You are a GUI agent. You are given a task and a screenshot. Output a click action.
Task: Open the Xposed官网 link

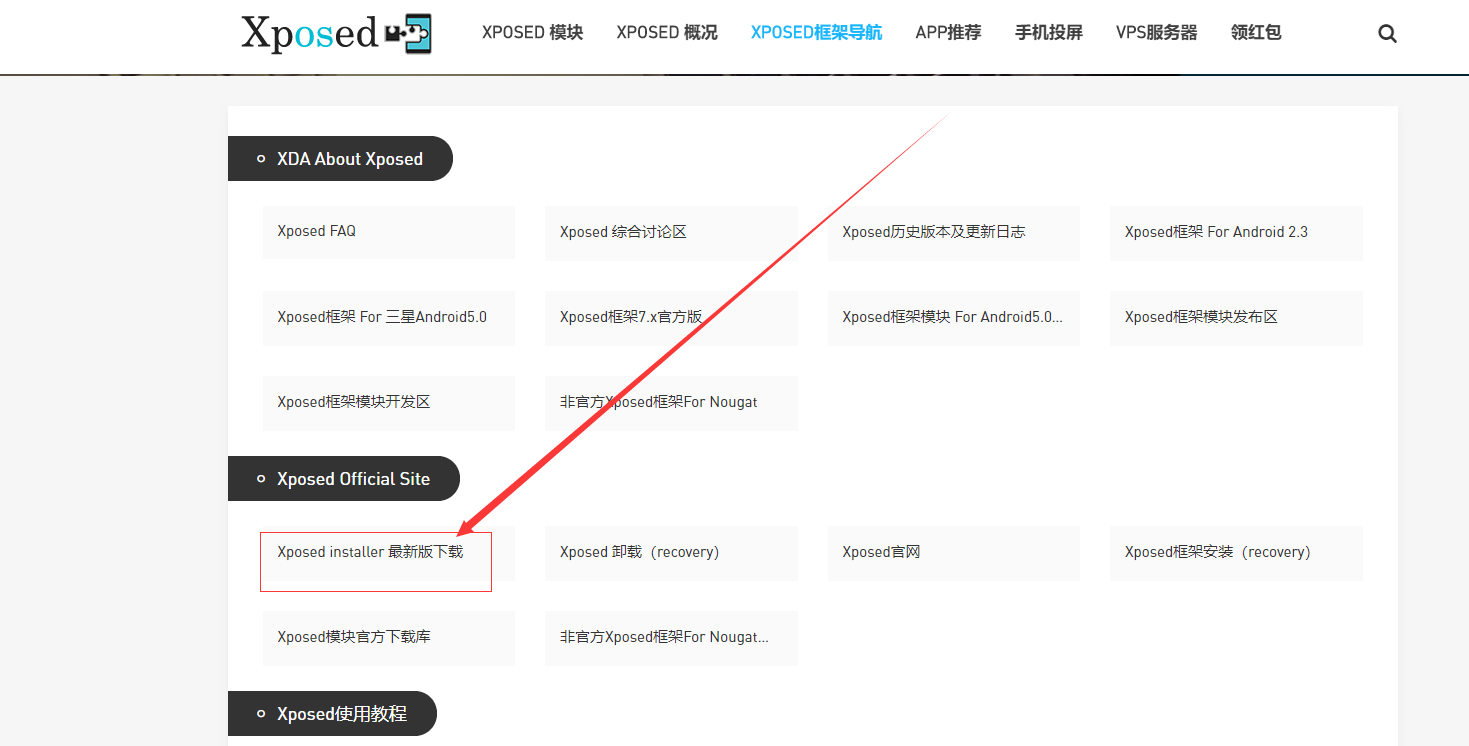point(954,553)
